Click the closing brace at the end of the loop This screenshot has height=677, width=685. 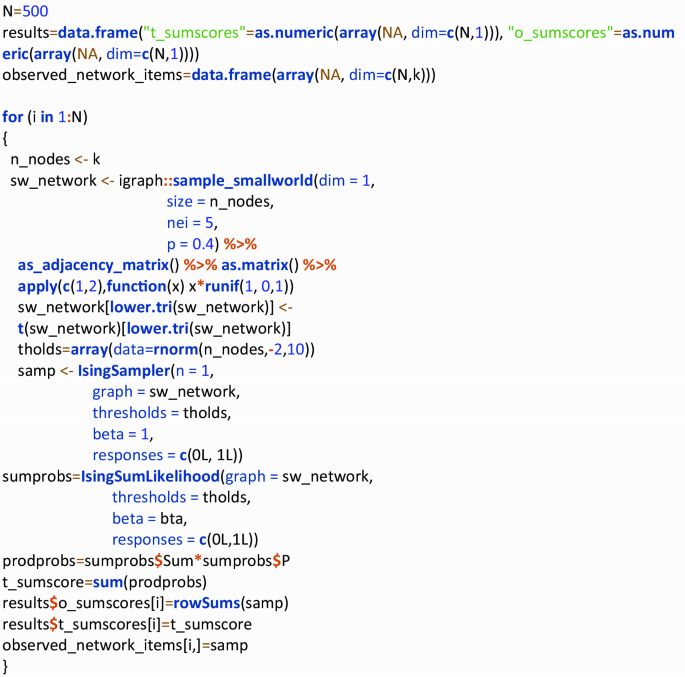pos(5,667)
